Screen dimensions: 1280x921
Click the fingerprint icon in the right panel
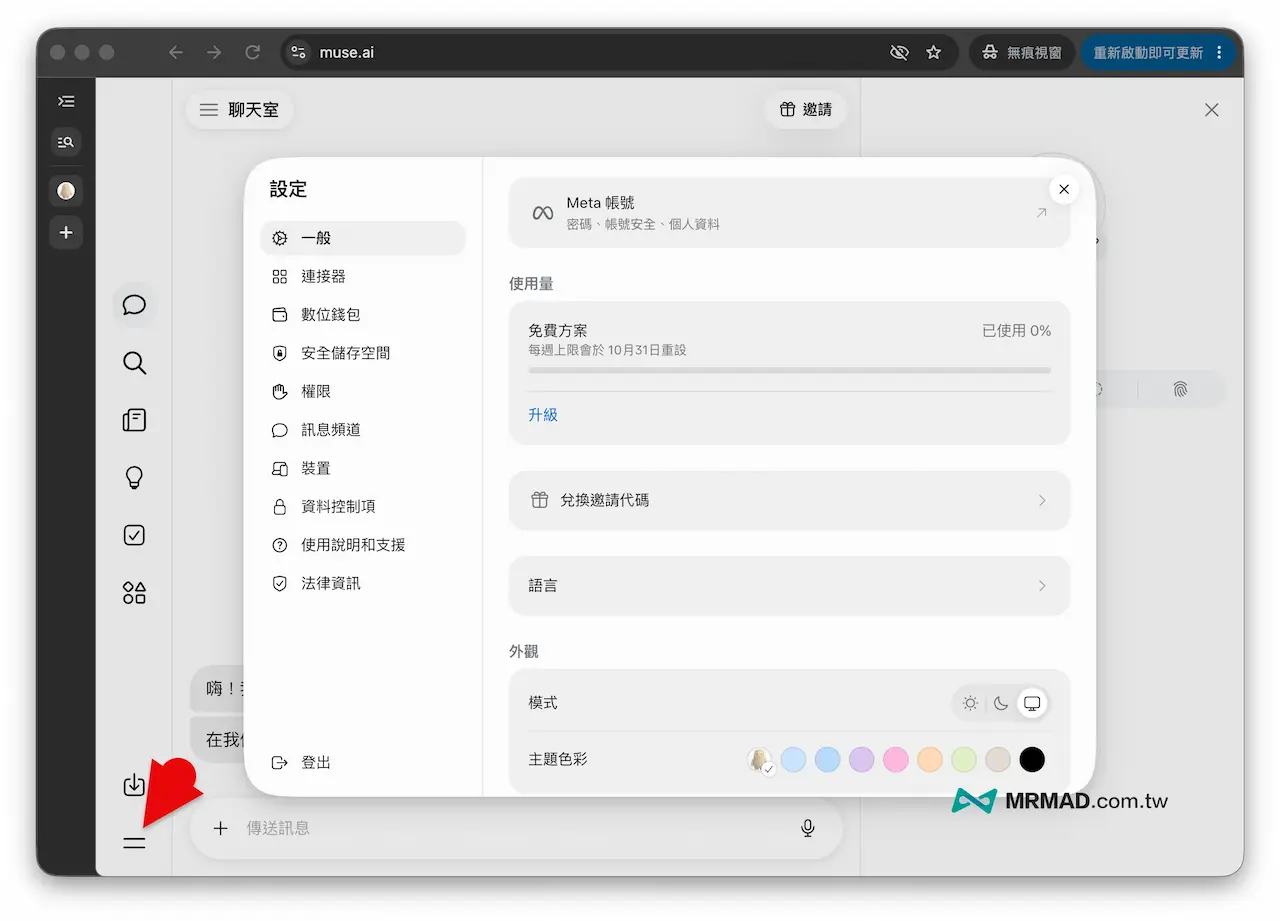pyautogui.click(x=1181, y=390)
